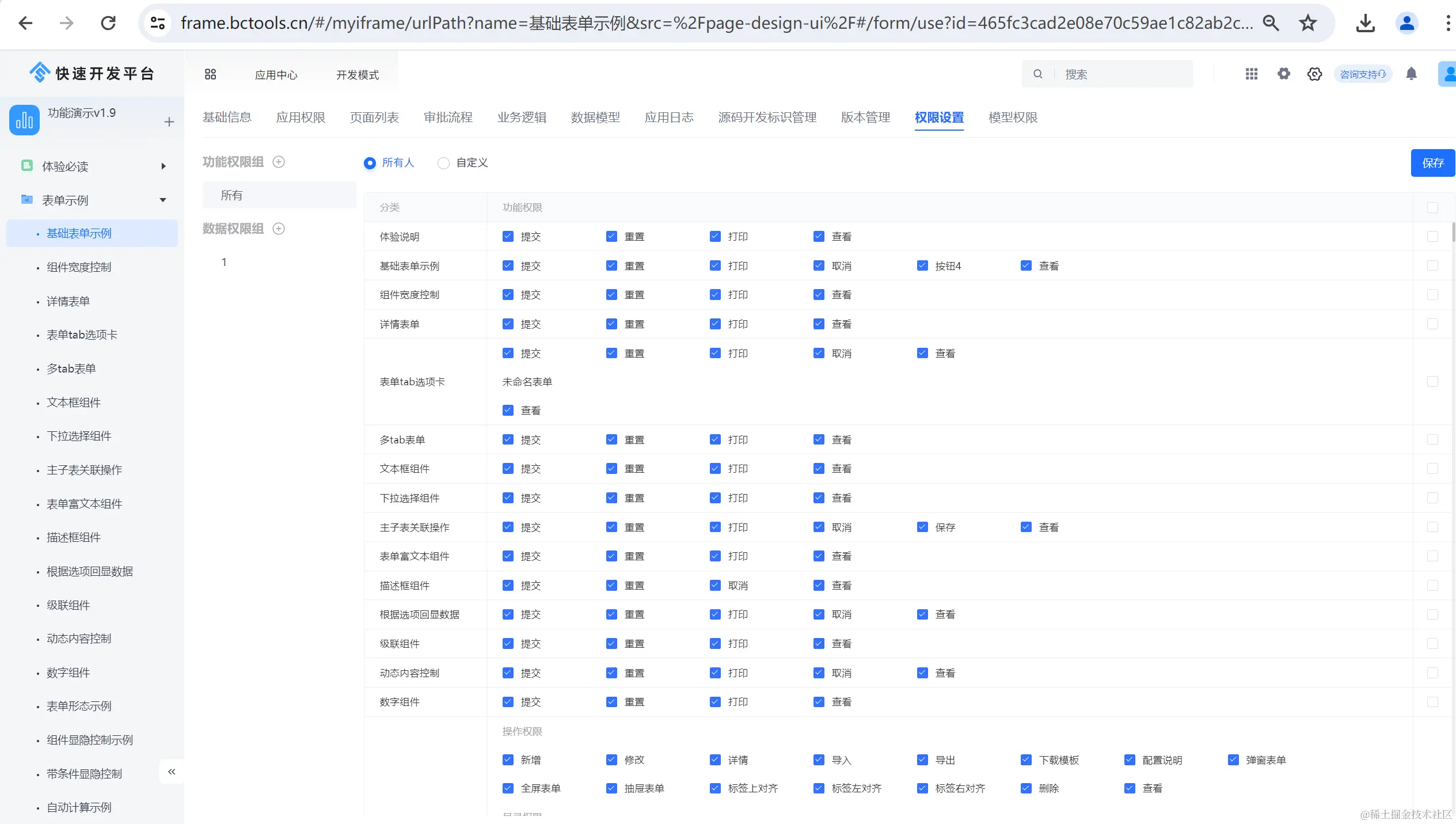Open 开发模式 in the top bar
The width and height of the screenshot is (1456, 824).
[x=358, y=75]
